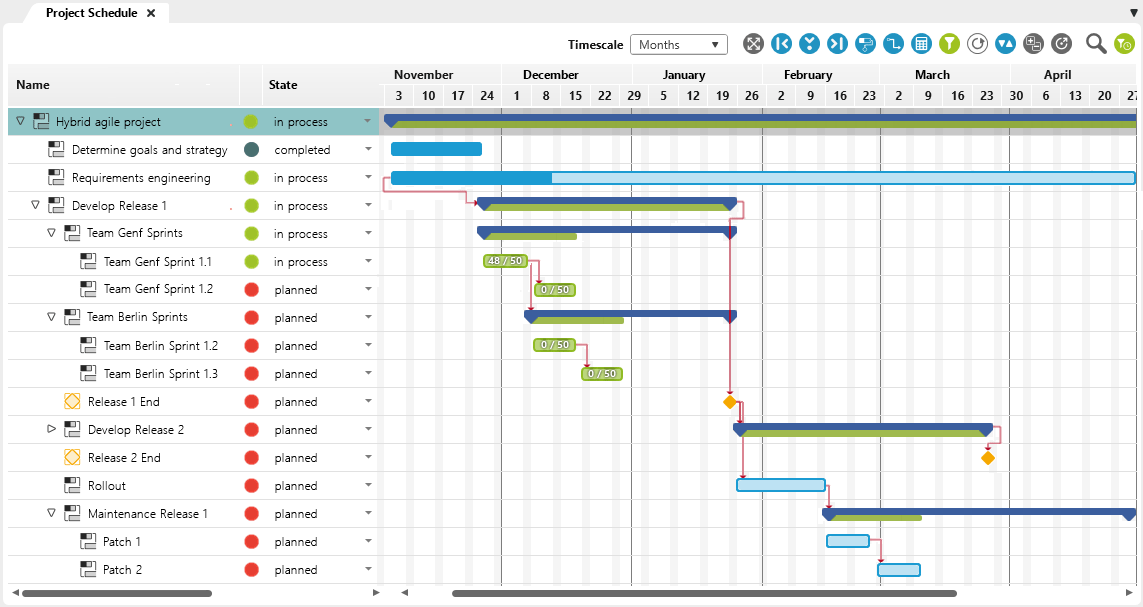Click the fit-to-screen expand arrows icon
The width and height of the screenshot is (1143, 607).
point(753,44)
